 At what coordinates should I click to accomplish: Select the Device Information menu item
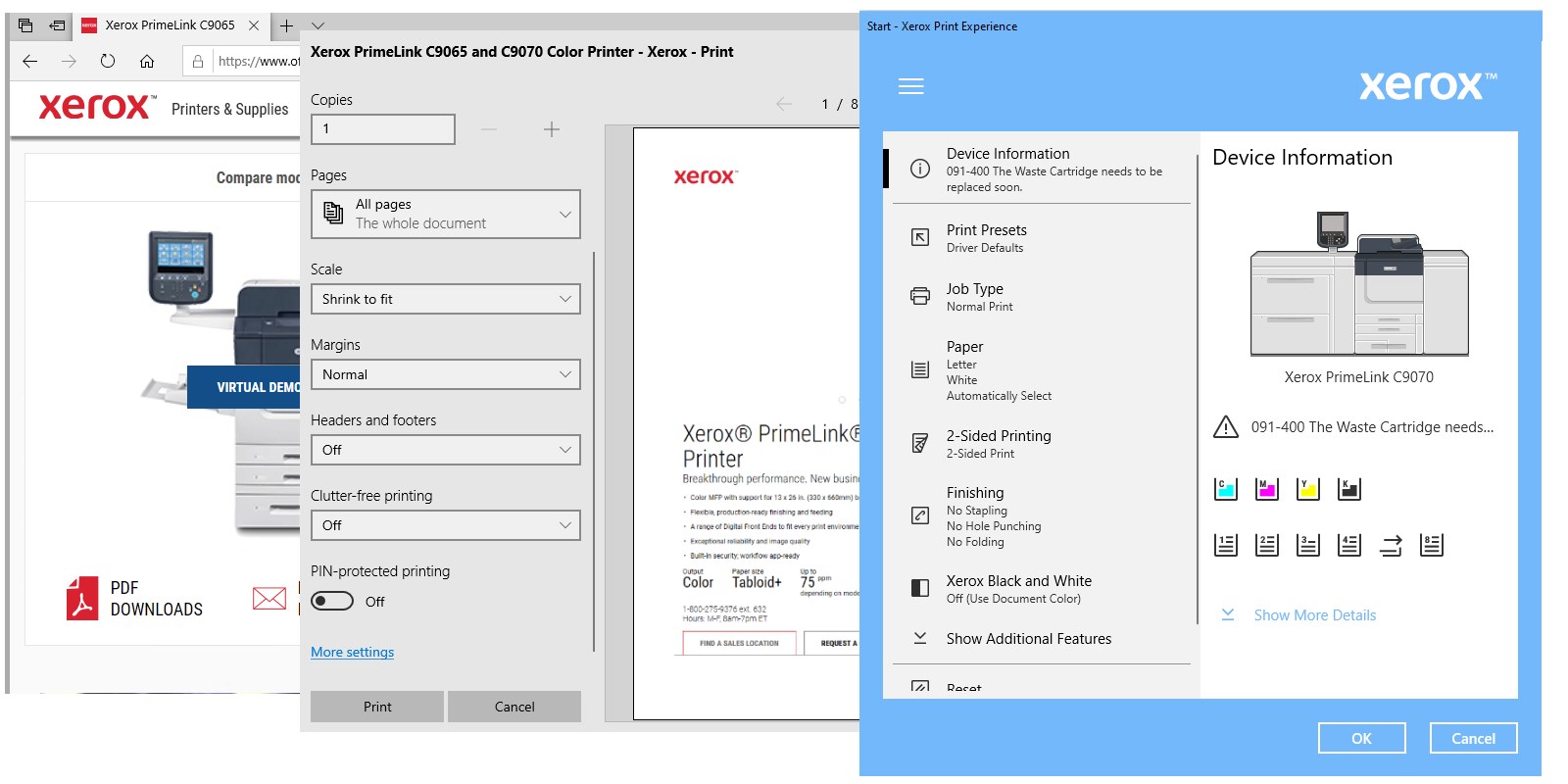(x=1041, y=169)
